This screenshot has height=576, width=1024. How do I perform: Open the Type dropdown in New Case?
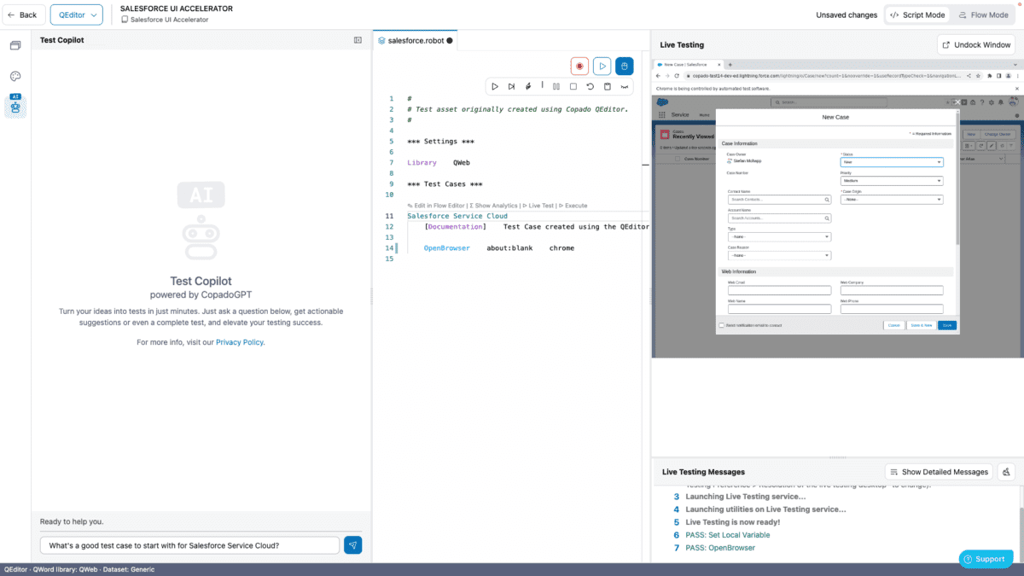click(x=779, y=236)
